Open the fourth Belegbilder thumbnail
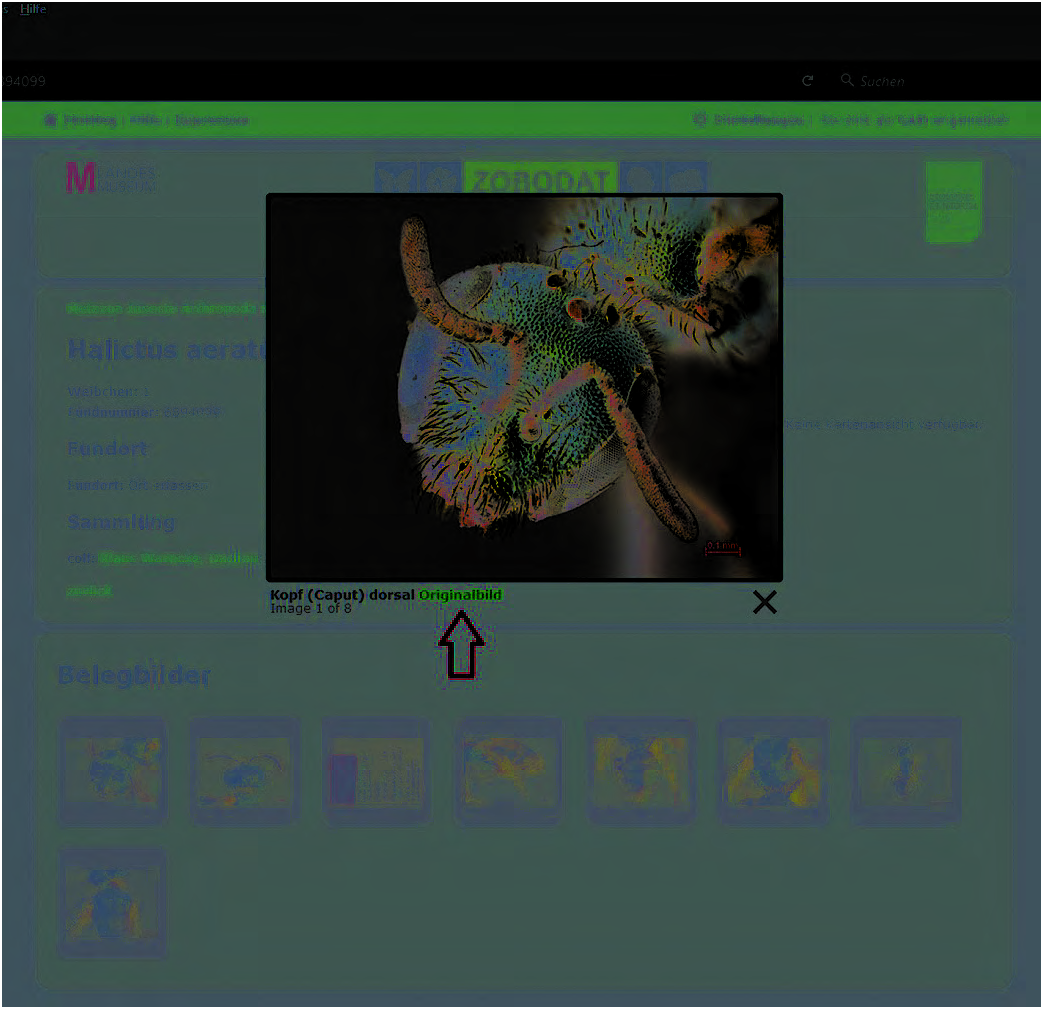 click(x=509, y=771)
